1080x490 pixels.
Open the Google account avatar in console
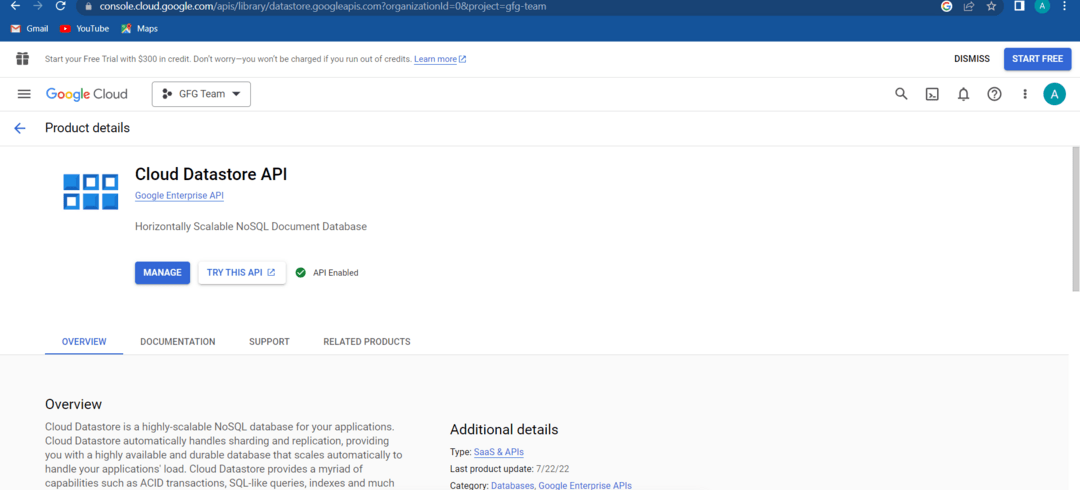1055,94
